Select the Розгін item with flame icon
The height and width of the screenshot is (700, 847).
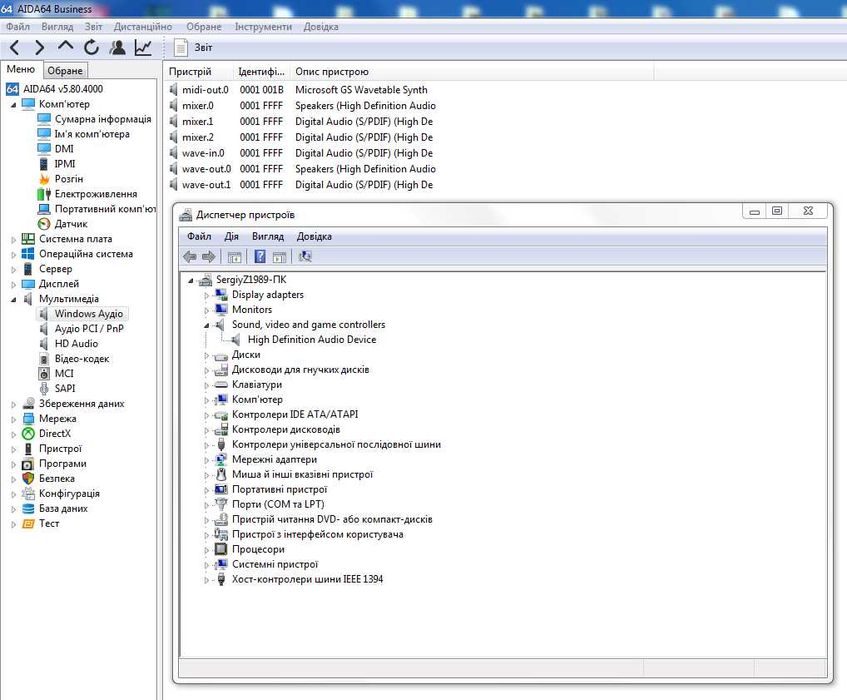click(69, 179)
